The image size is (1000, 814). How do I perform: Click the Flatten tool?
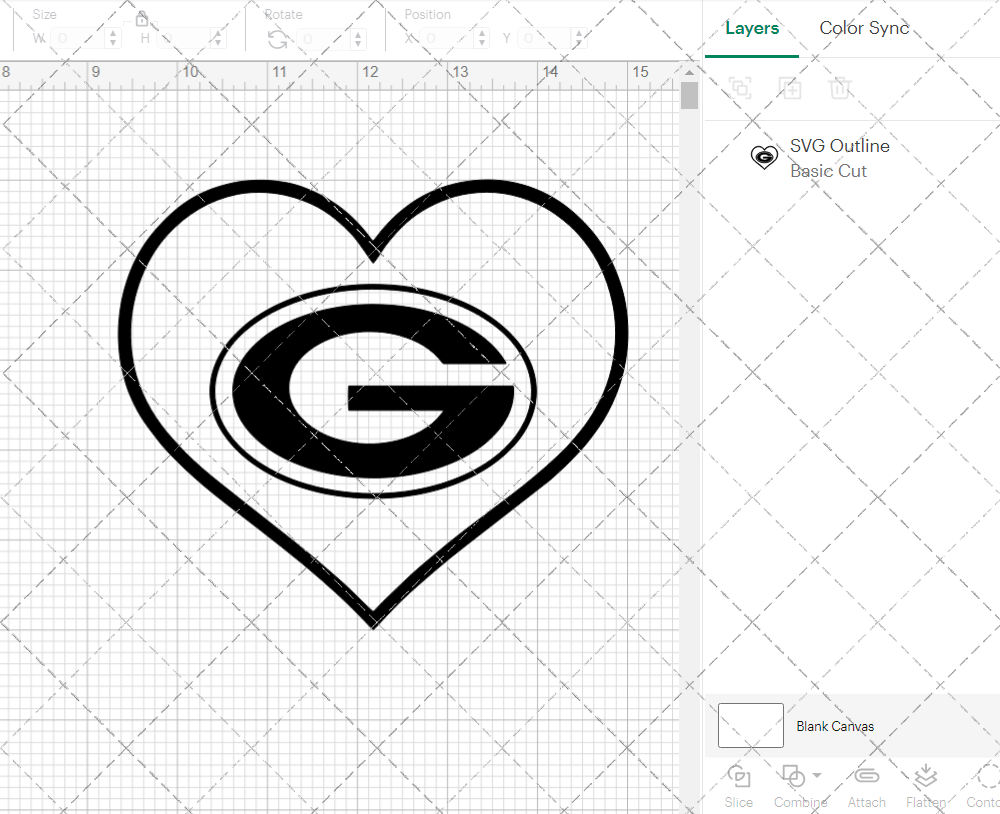point(925,786)
